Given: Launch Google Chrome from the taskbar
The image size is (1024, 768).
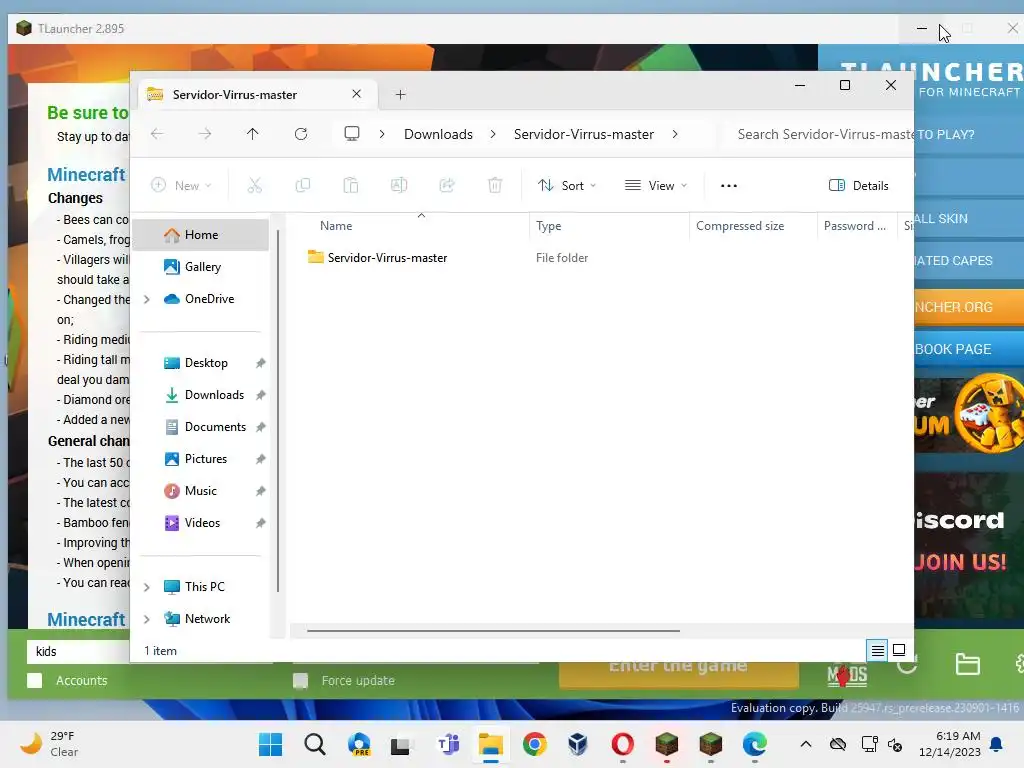Looking at the screenshot, I should tap(535, 744).
